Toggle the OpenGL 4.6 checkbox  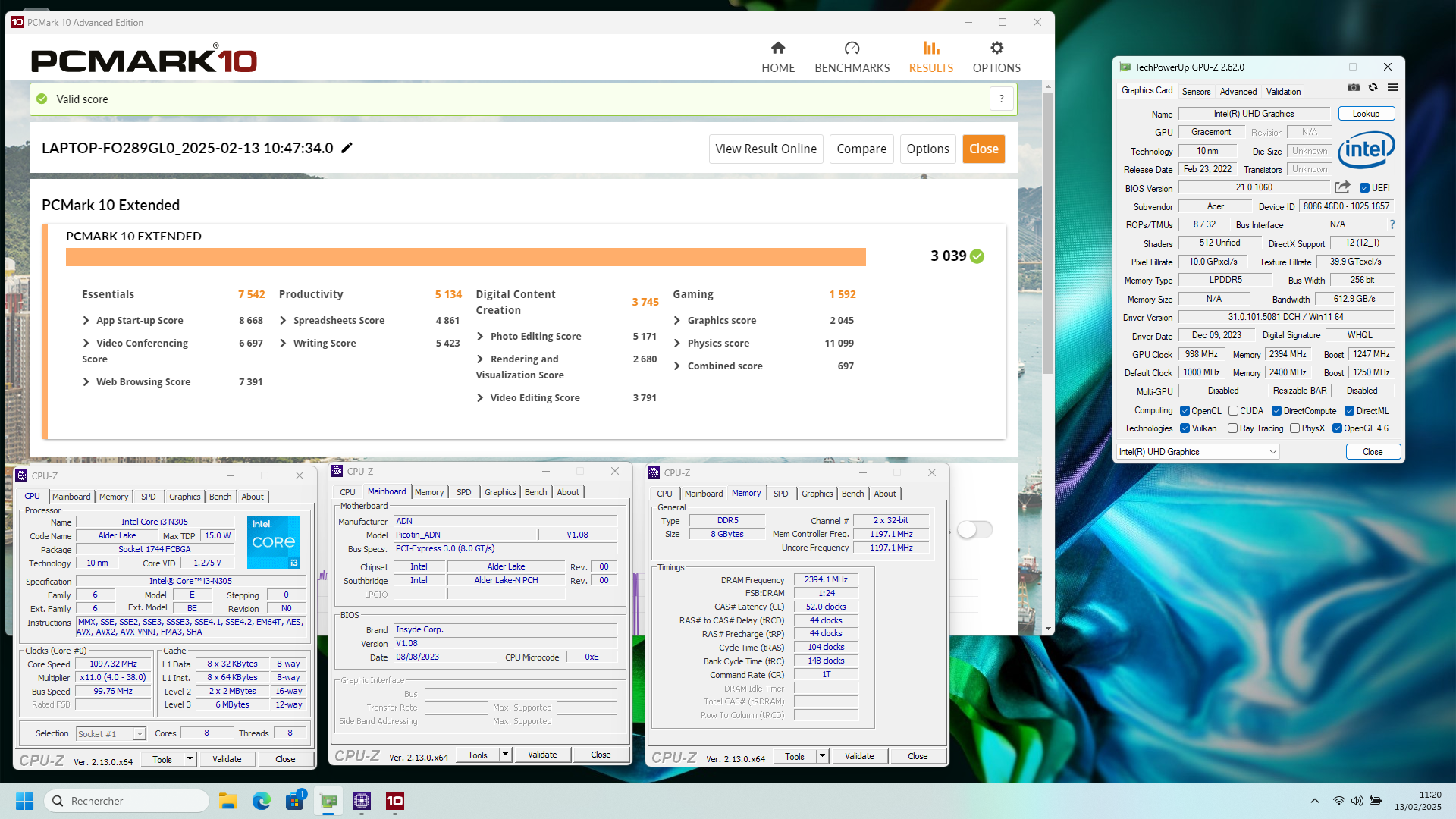[x=1337, y=428]
